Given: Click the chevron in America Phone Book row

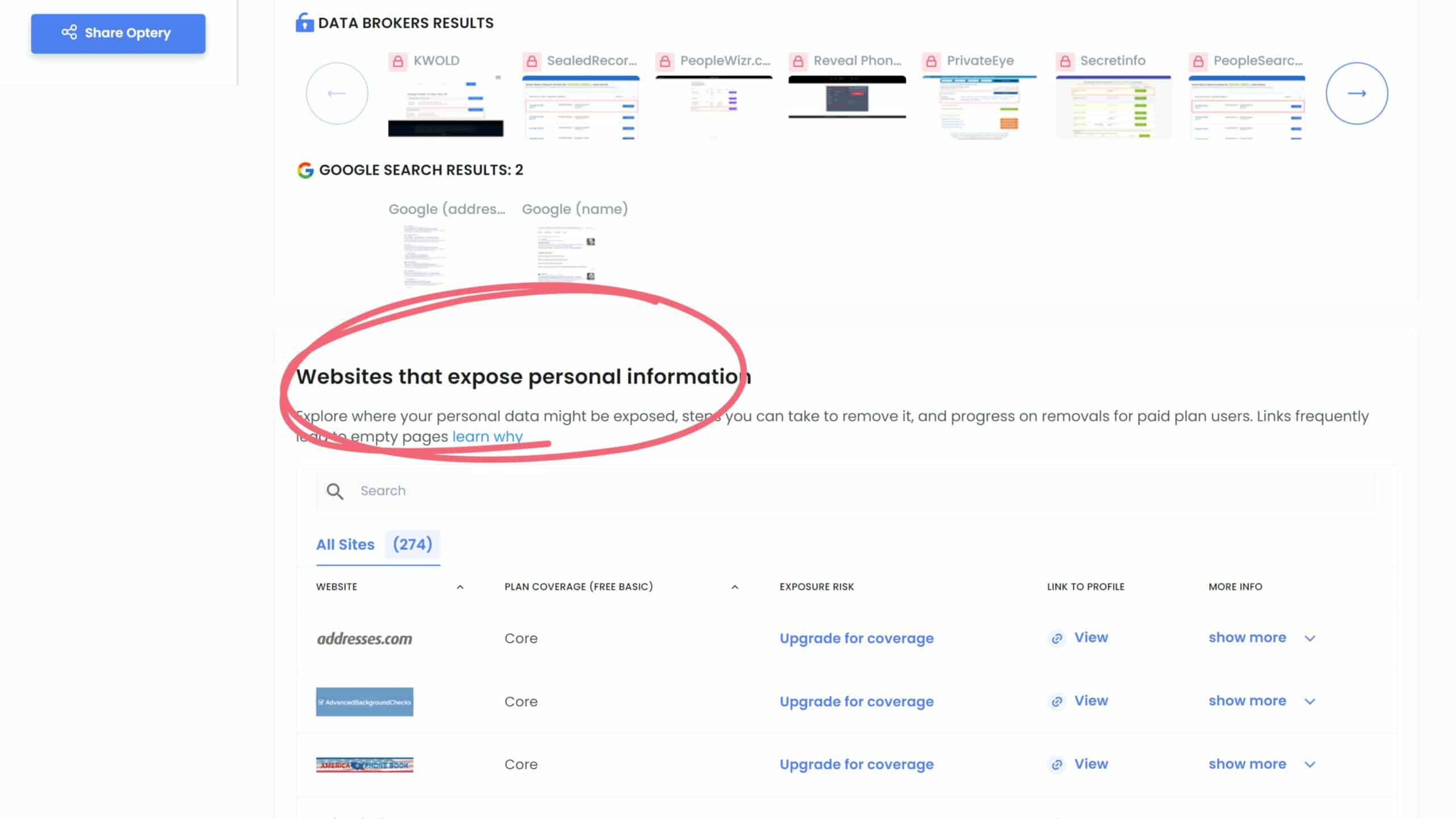Looking at the screenshot, I should coord(1310,765).
